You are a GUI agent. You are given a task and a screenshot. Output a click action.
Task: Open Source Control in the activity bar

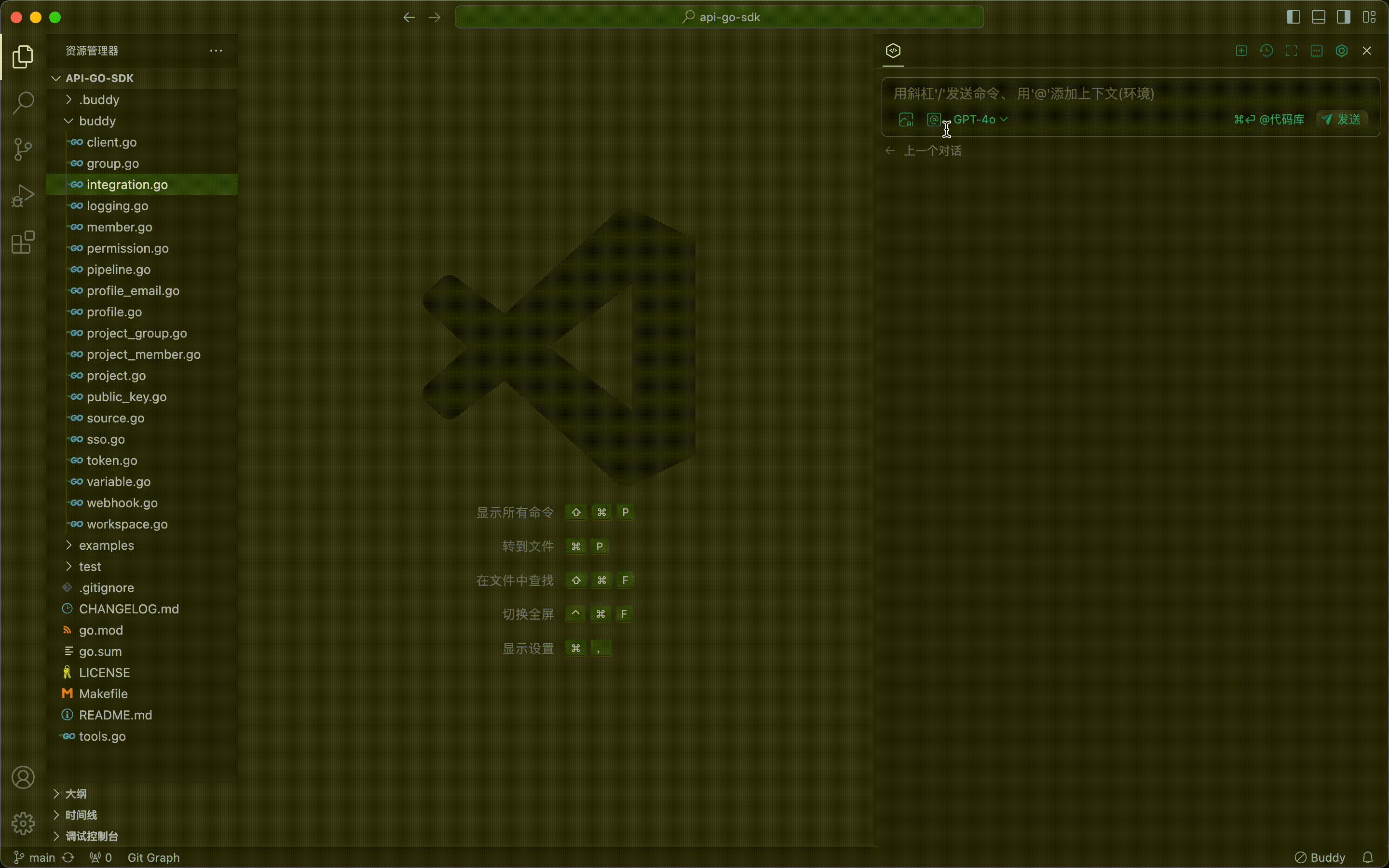(22, 149)
